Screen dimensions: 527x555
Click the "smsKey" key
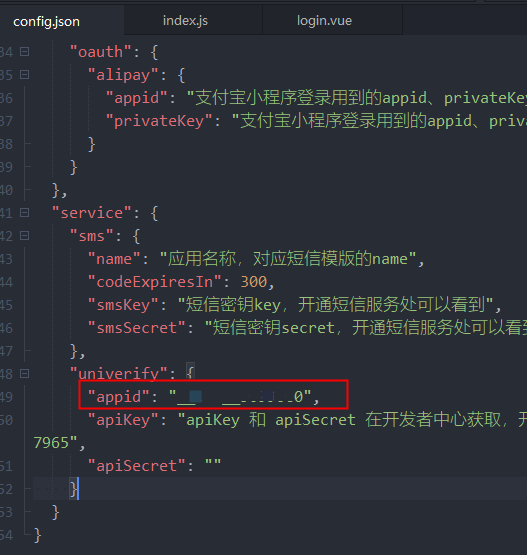pyautogui.click(x=123, y=305)
